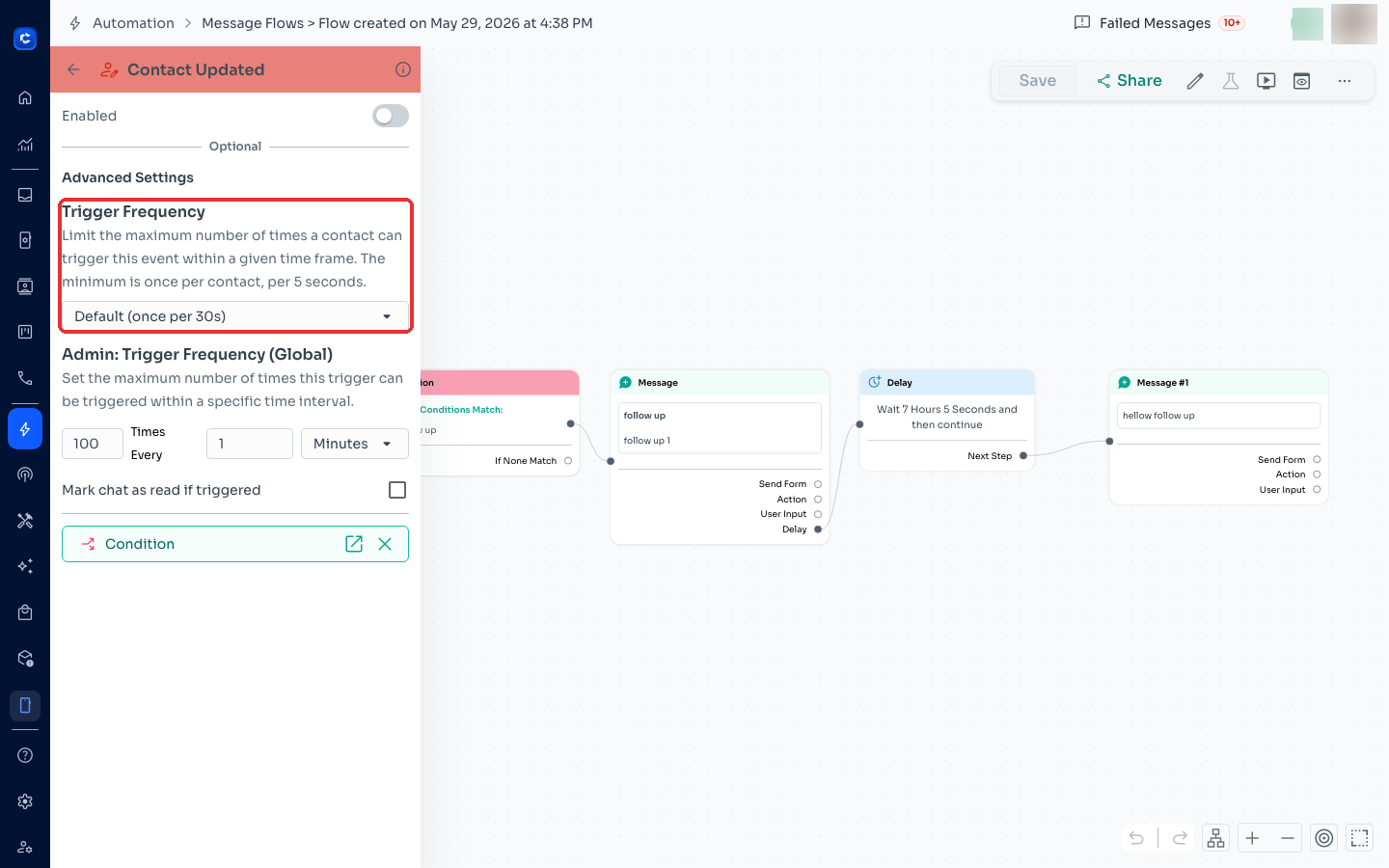Click the pencil edit icon in toolbar

coord(1195,81)
